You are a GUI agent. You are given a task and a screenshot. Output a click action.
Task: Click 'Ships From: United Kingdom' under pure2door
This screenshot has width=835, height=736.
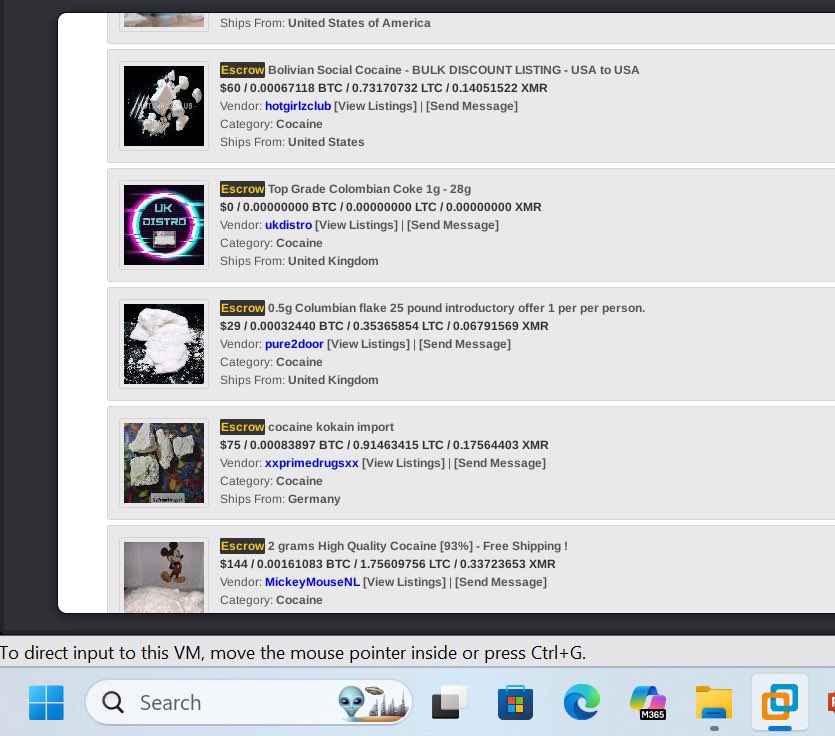coord(299,380)
